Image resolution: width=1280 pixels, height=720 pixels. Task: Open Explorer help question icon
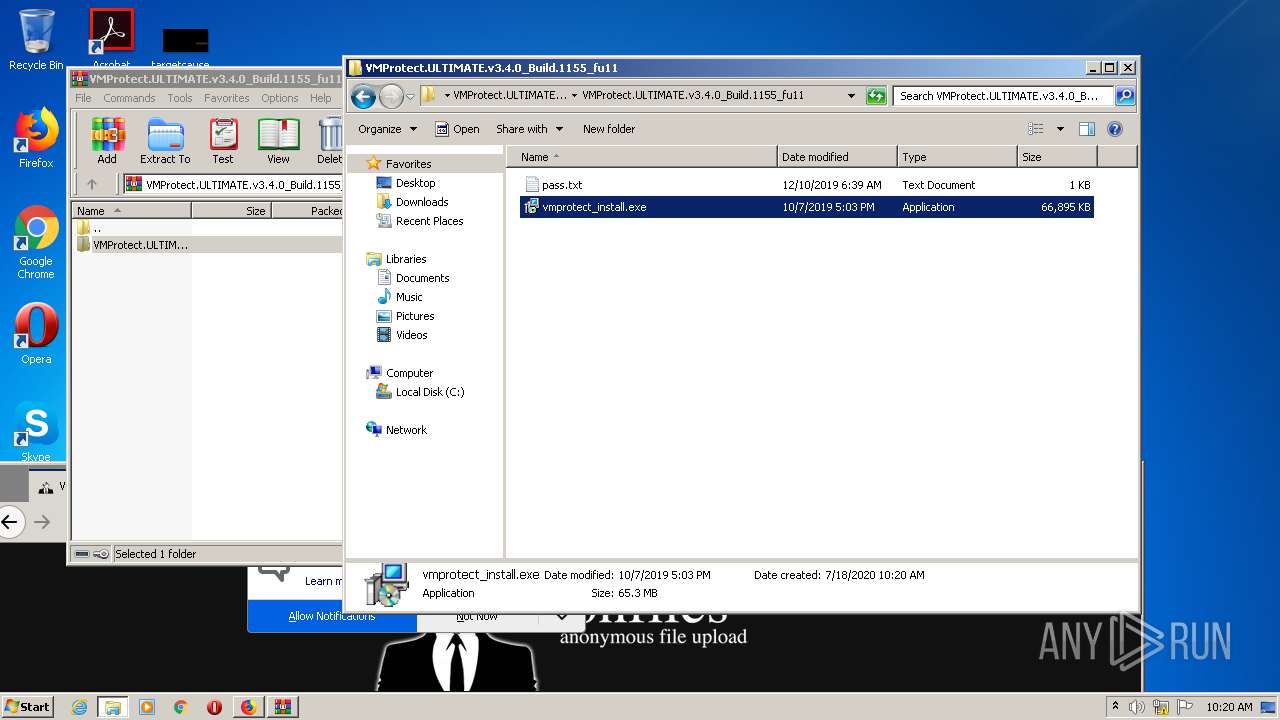(x=1115, y=129)
